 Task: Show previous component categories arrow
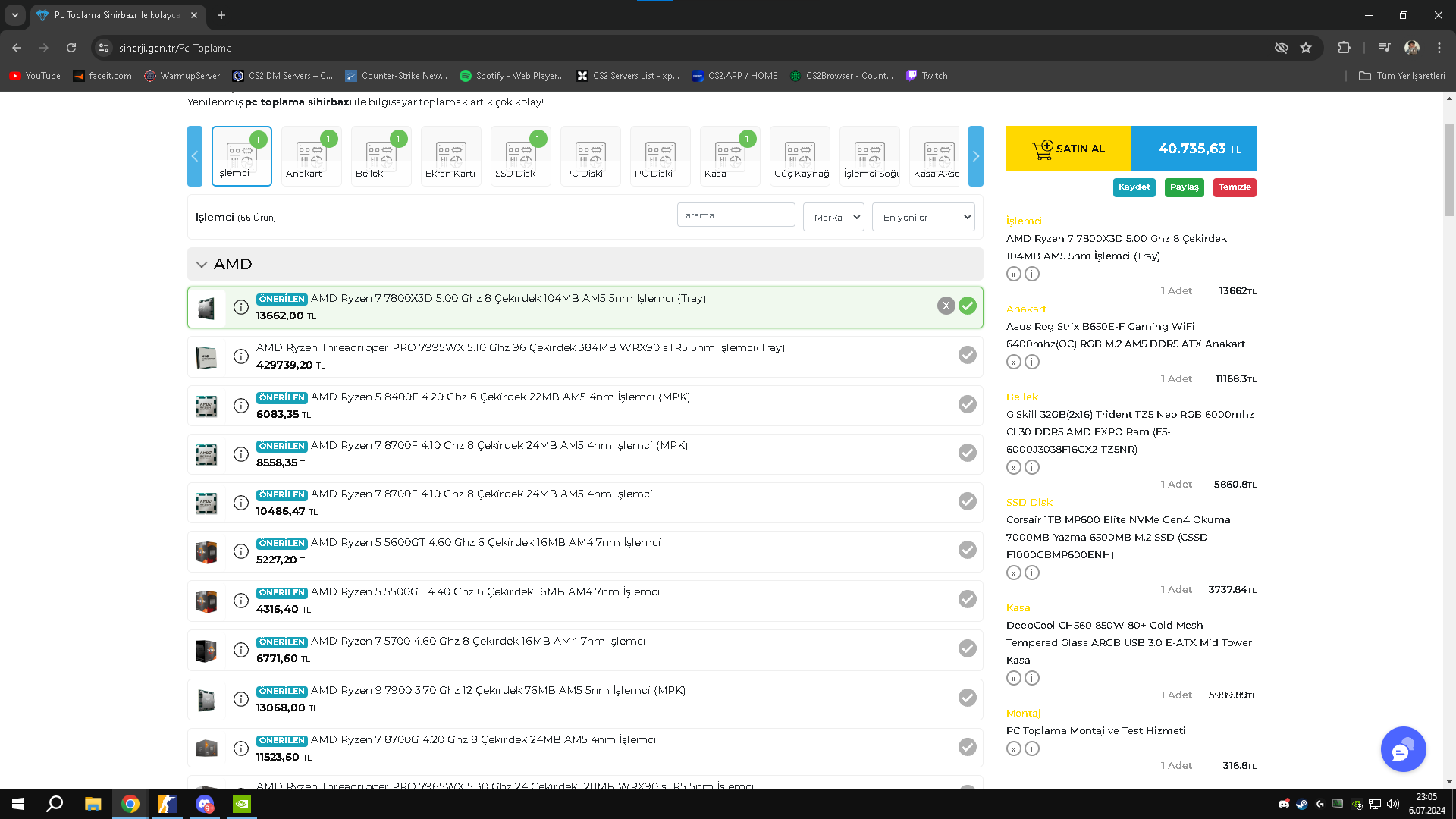[x=195, y=156]
